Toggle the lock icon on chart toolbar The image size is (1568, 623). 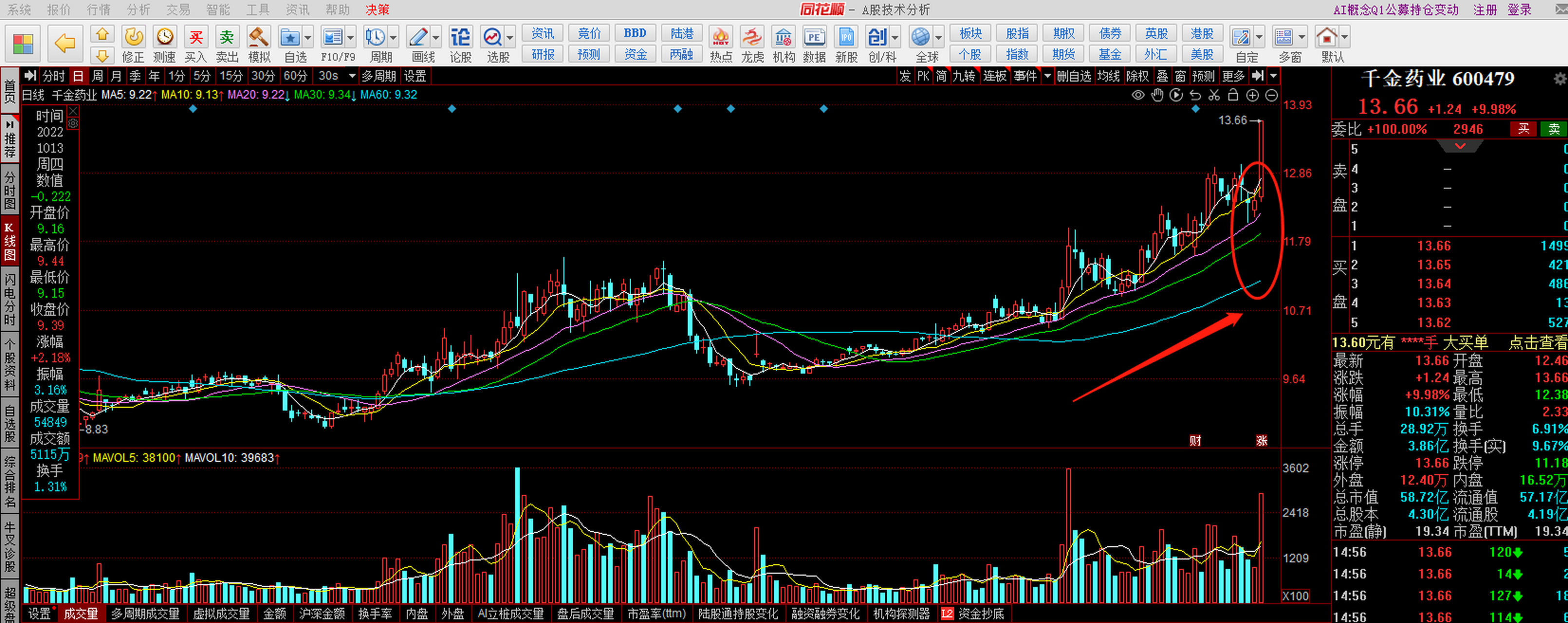tap(1232, 95)
